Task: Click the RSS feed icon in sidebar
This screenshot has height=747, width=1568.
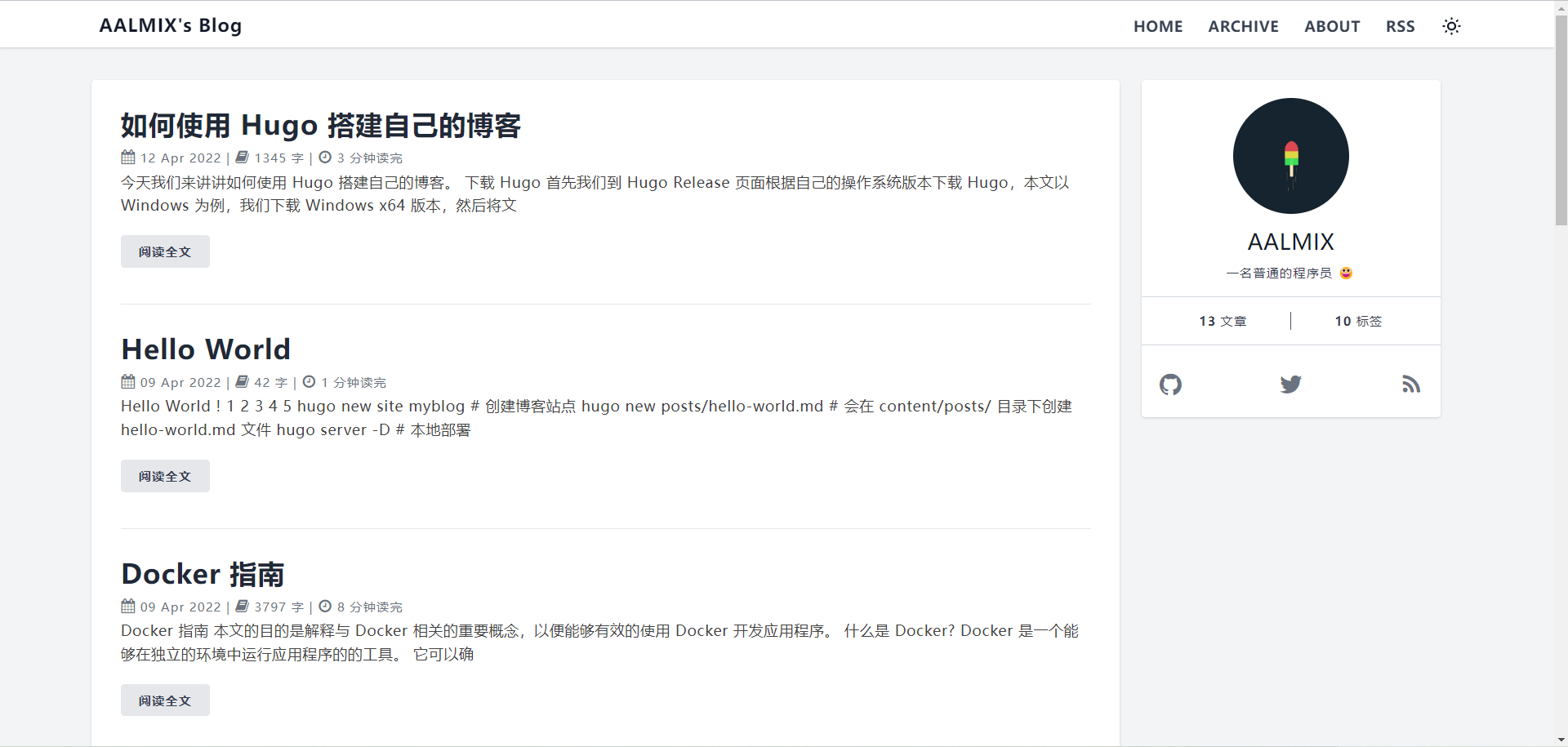Action: click(1410, 385)
